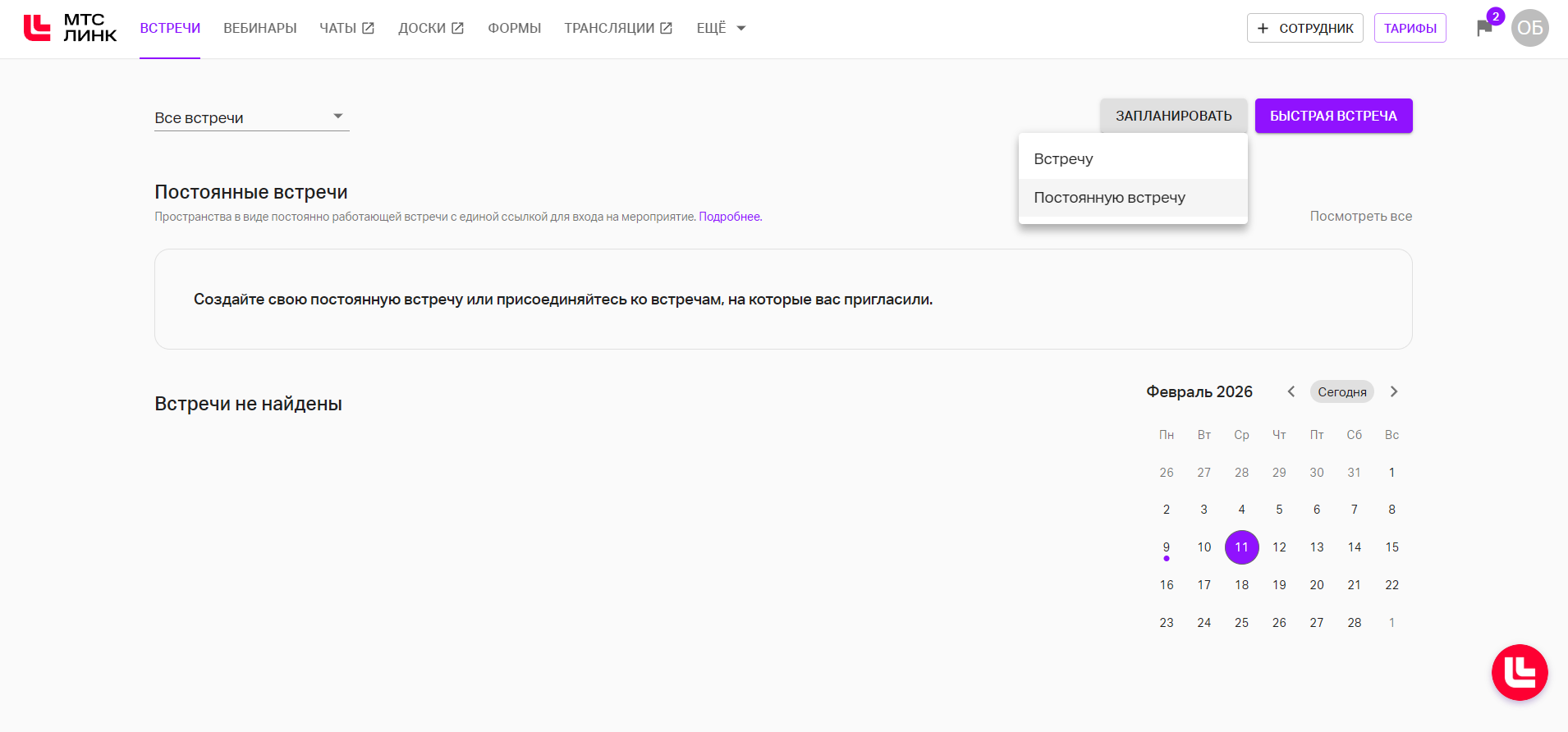Start a Быстрая встреча
This screenshot has width=1568, height=732.
(1333, 116)
